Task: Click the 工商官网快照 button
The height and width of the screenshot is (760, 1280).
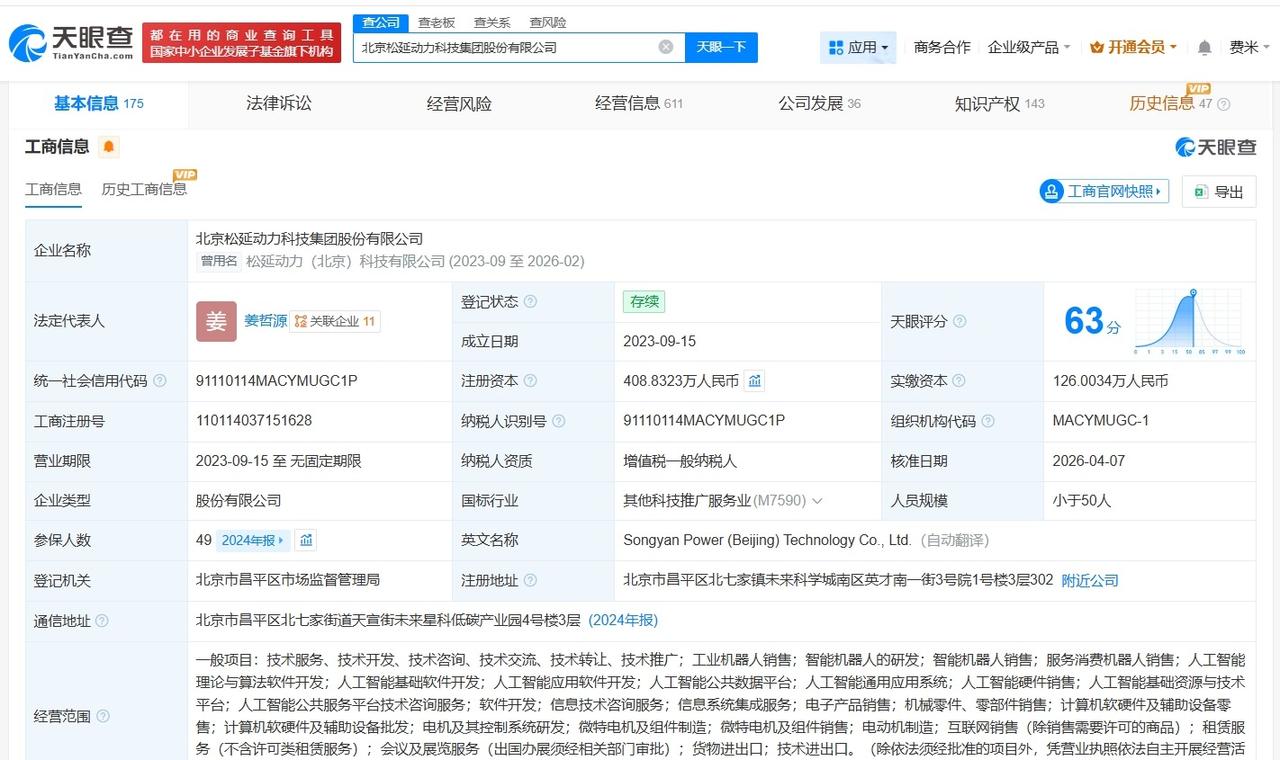Action: pos(1105,191)
